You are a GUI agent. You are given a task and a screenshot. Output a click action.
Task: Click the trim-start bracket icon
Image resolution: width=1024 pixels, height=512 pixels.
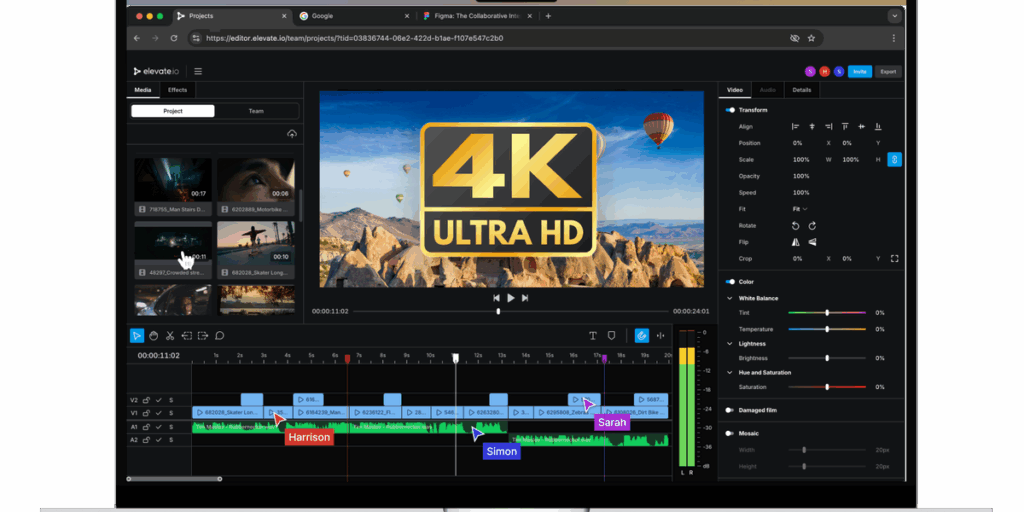coord(187,336)
